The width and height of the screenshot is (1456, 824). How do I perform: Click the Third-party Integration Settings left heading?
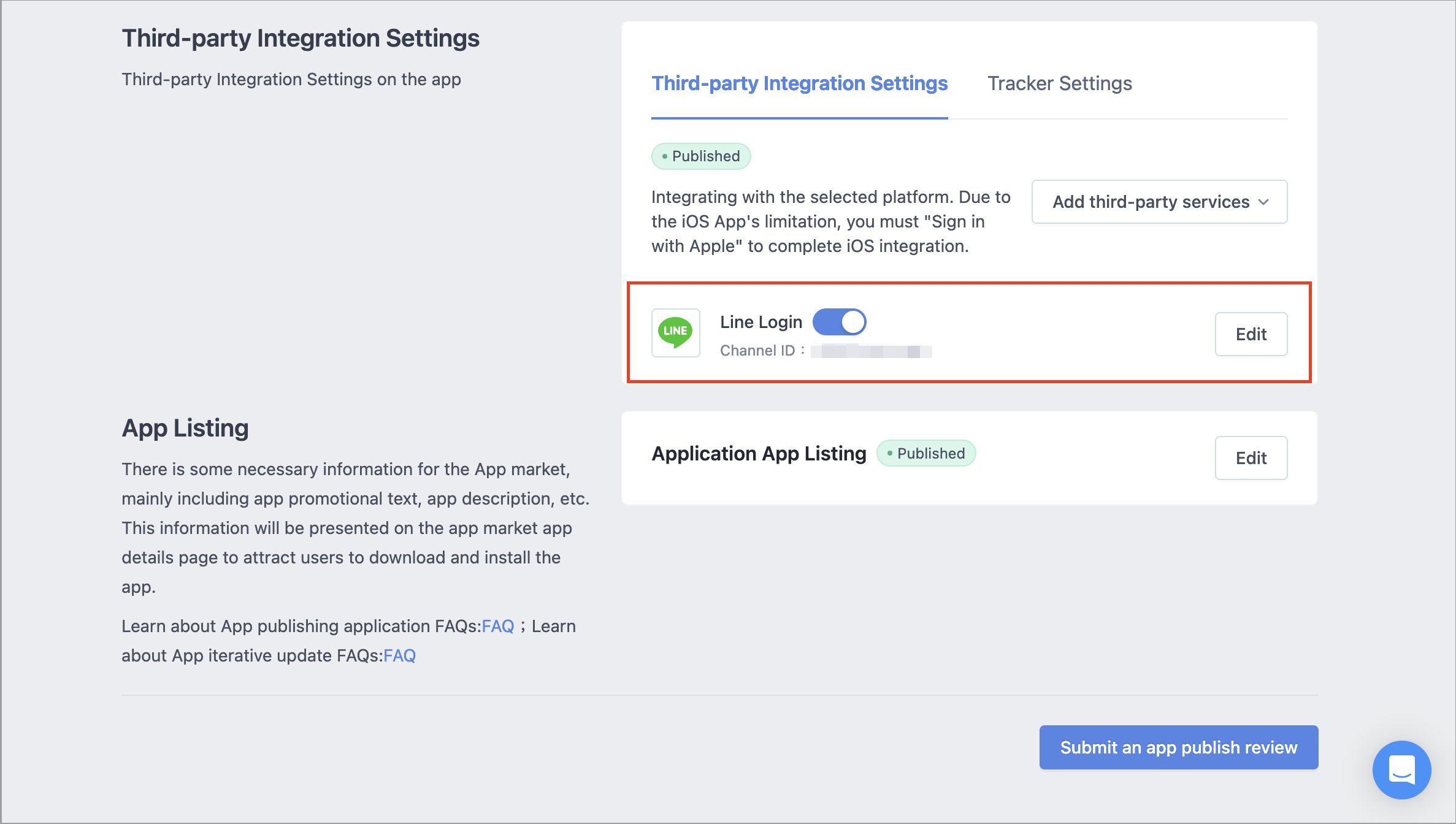[x=301, y=38]
